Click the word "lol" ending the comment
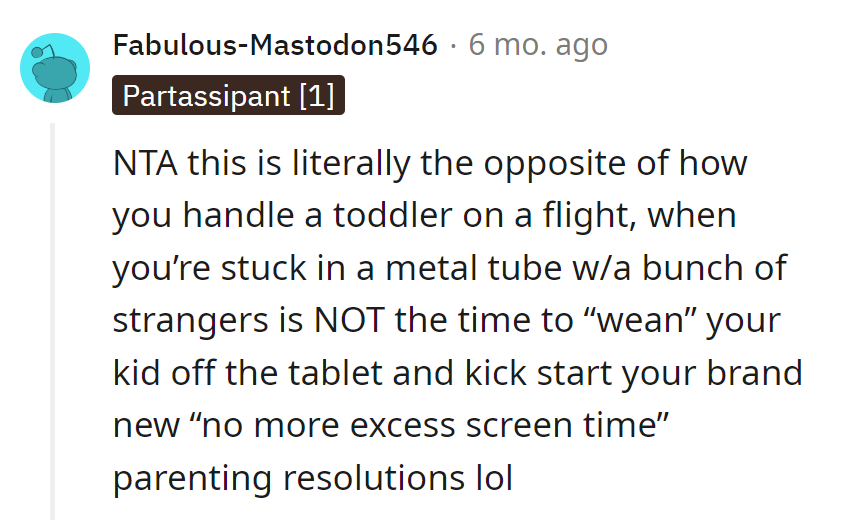 click(x=490, y=478)
